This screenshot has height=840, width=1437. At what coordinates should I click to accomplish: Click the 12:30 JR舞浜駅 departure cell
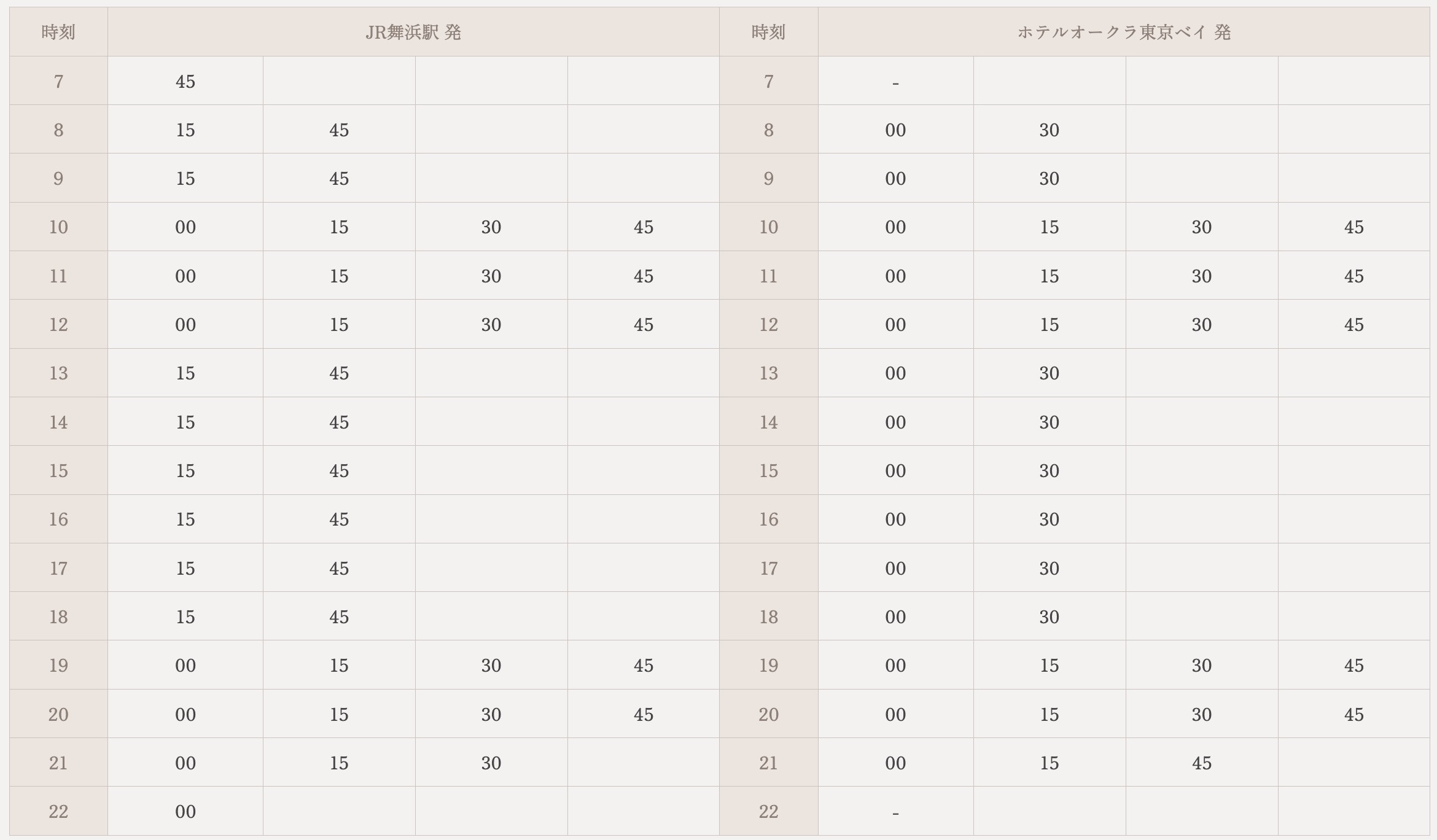(x=491, y=324)
